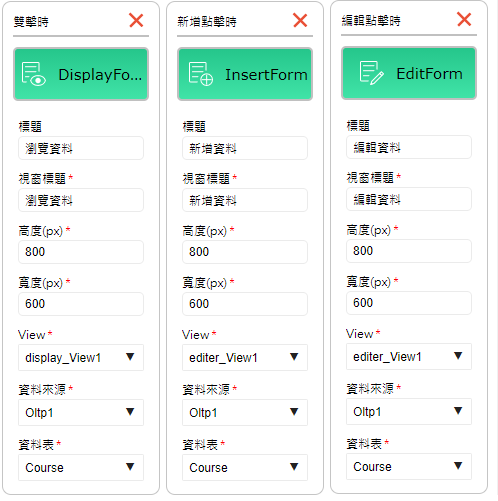Click the 視窗標題 field containing 新增資料
Image resolution: width=498 pixels, height=501 pixels.
click(245, 200)
